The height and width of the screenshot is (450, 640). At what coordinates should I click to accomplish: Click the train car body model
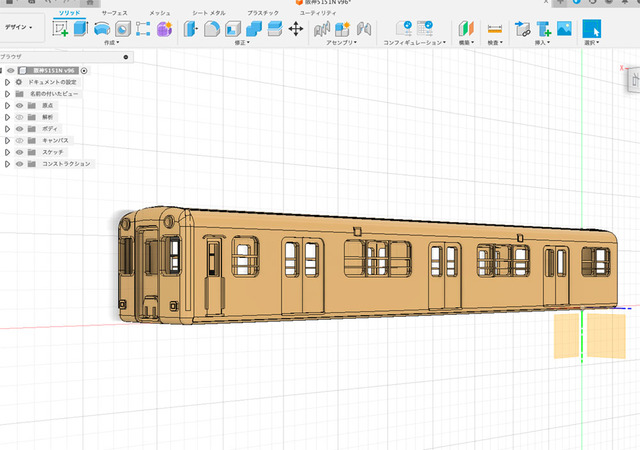pyautogui.click(x=367, y=265)
